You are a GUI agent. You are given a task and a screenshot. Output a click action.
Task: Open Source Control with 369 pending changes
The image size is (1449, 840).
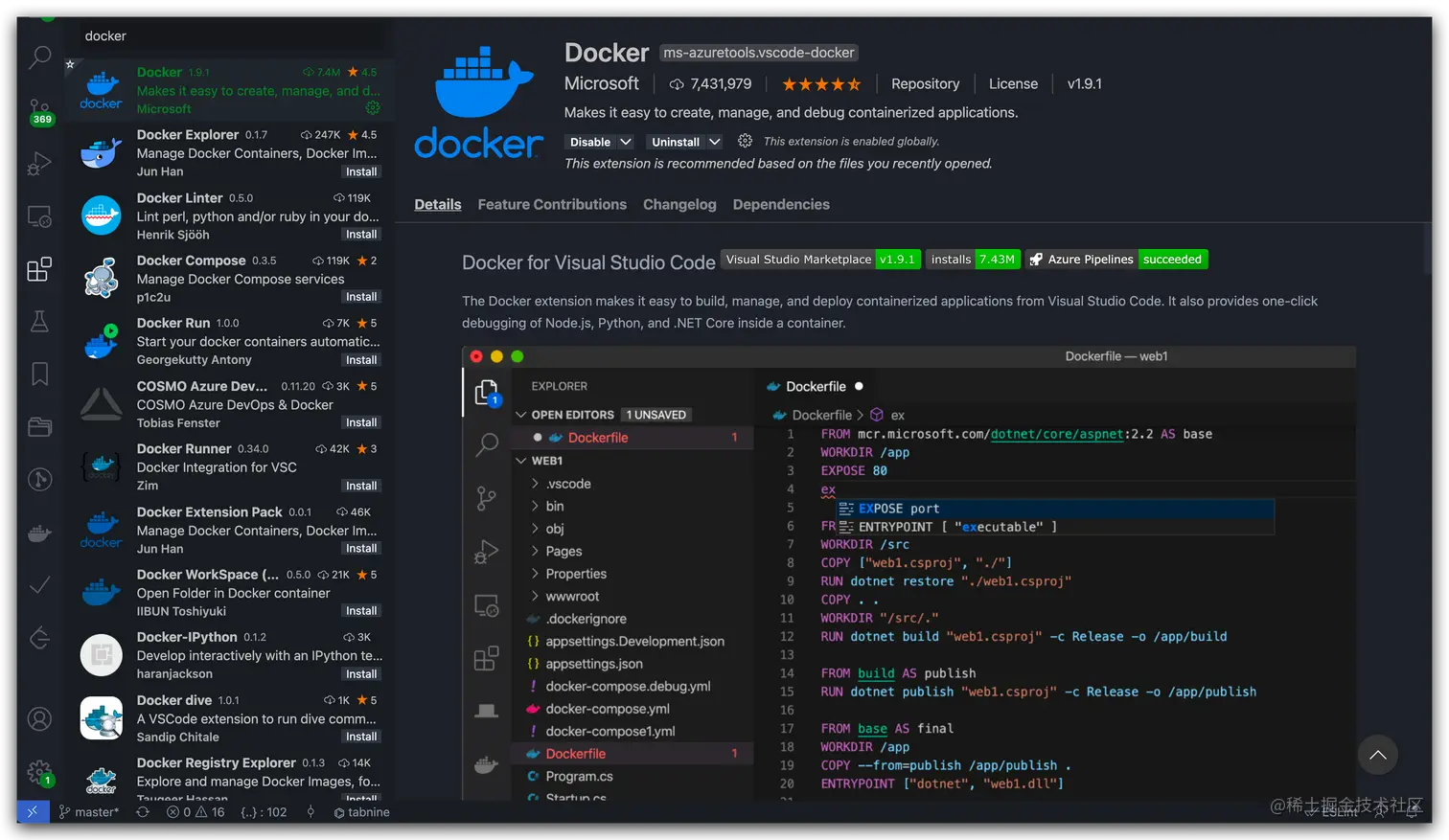click(38, 107)
